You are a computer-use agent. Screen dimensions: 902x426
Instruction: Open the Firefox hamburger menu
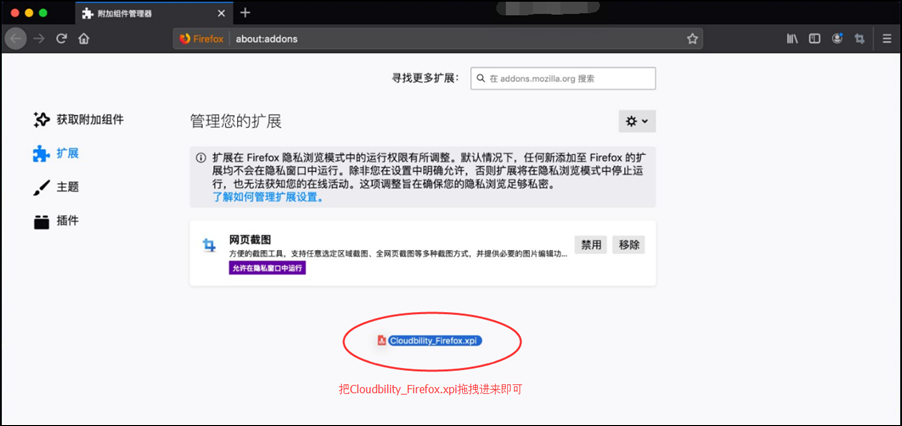886,39
